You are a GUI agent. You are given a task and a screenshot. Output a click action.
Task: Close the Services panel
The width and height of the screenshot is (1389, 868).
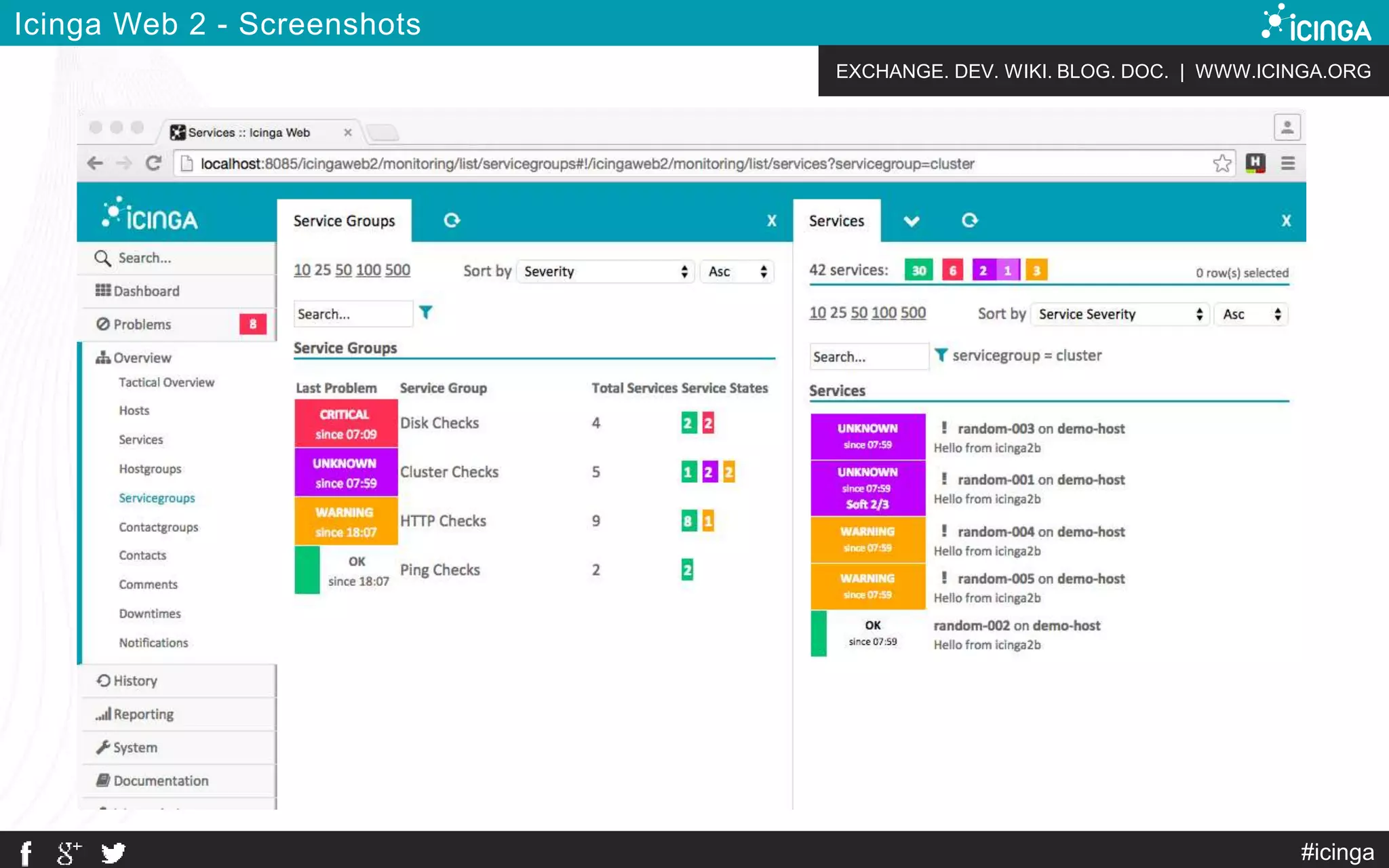[1286, 221]
